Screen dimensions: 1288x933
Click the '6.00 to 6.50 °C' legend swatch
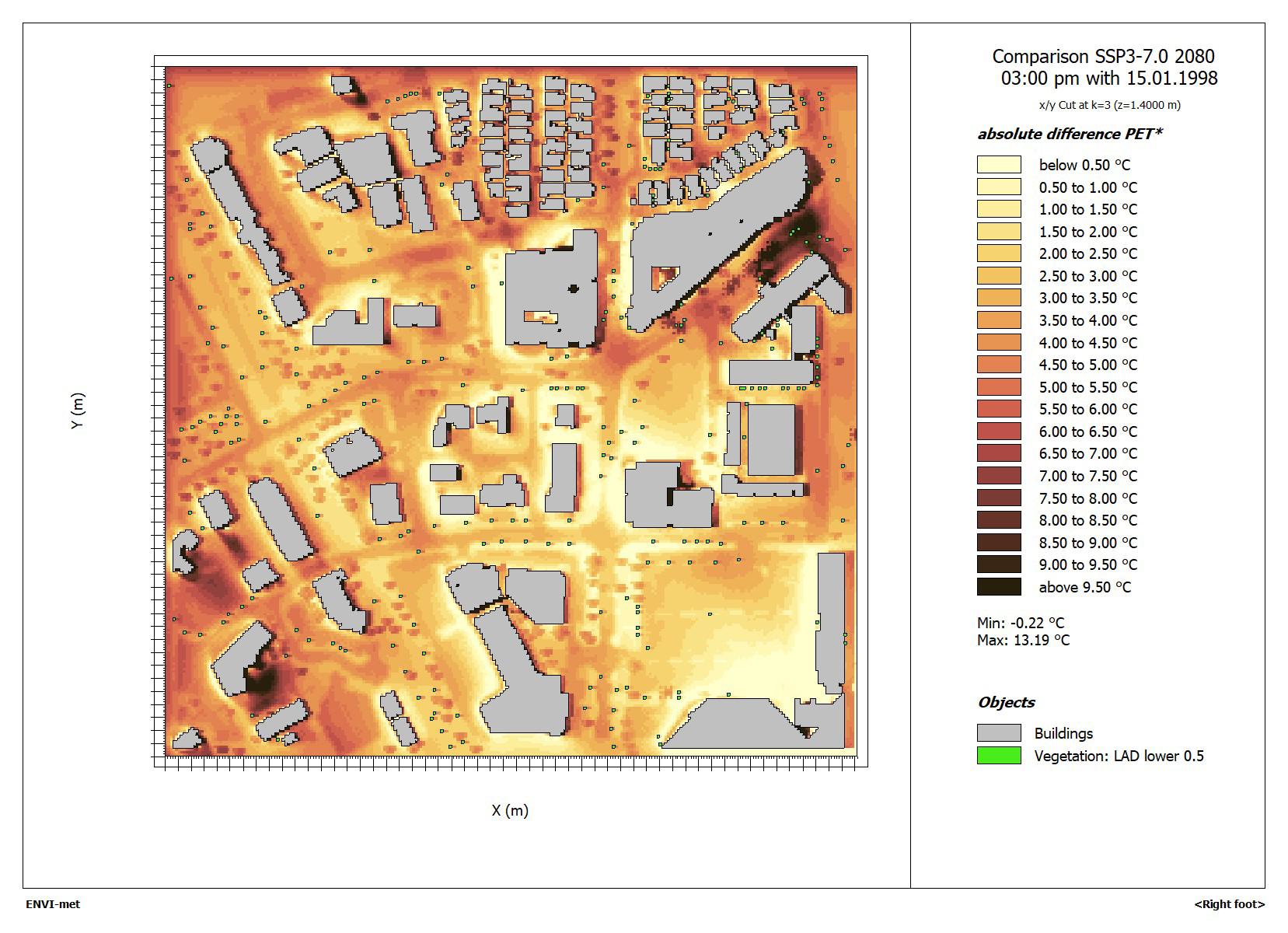click(999, 431)
